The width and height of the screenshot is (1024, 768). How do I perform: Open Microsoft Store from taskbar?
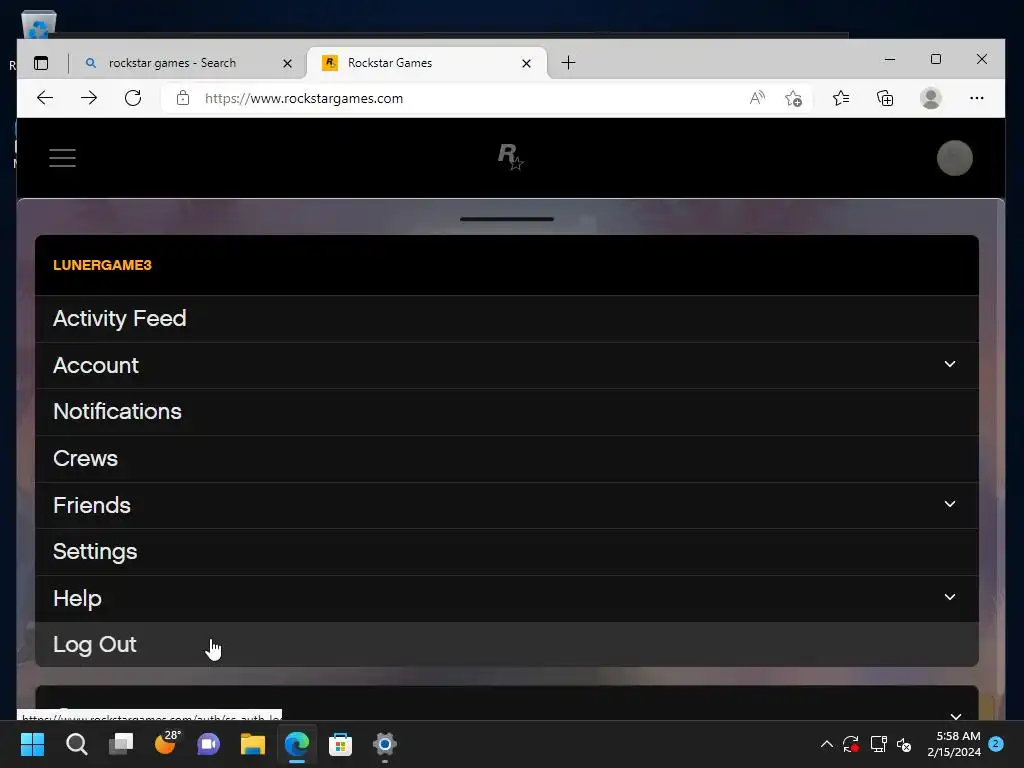340,744
